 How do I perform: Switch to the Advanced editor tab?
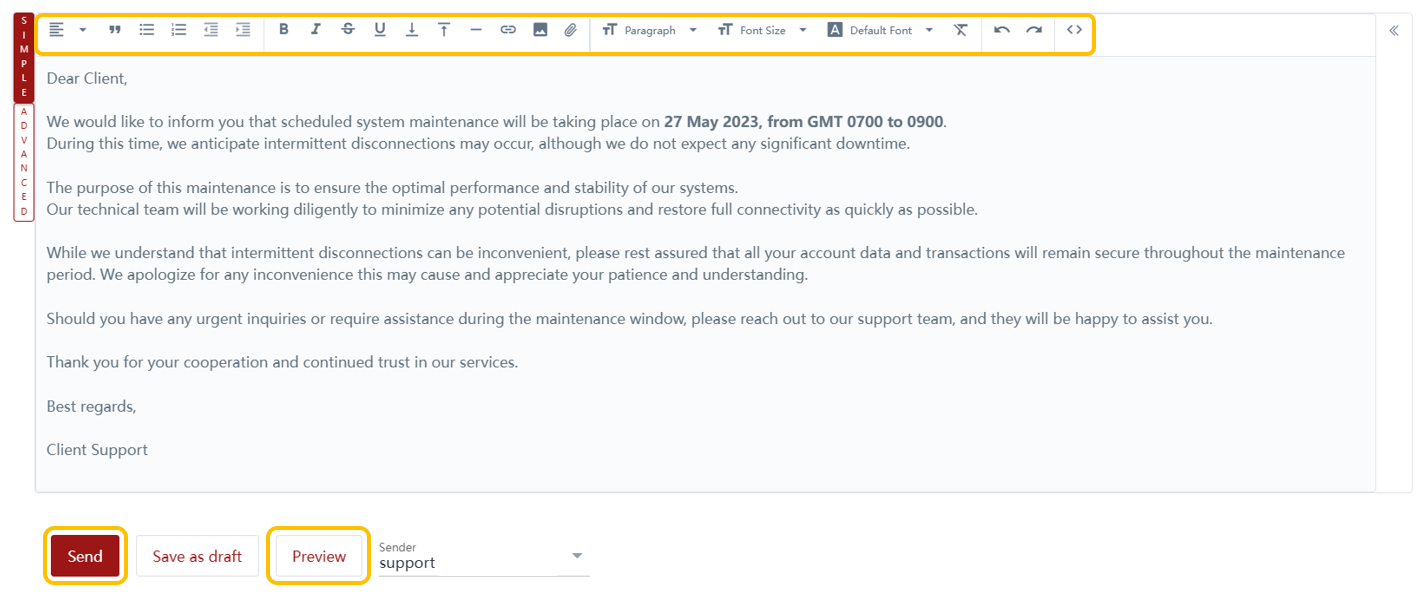click(24, 162)
